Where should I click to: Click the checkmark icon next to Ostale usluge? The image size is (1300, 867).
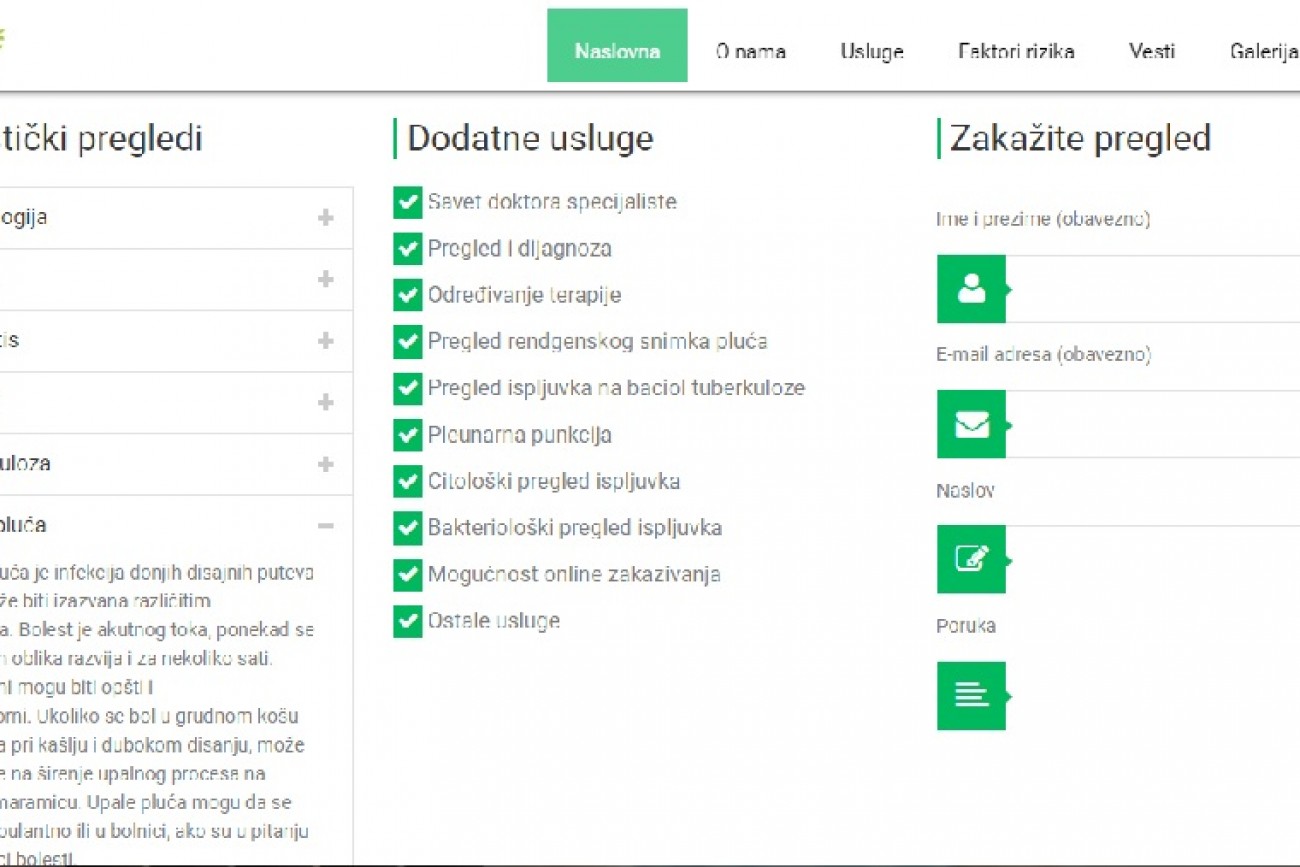click(x=408, y=621)
